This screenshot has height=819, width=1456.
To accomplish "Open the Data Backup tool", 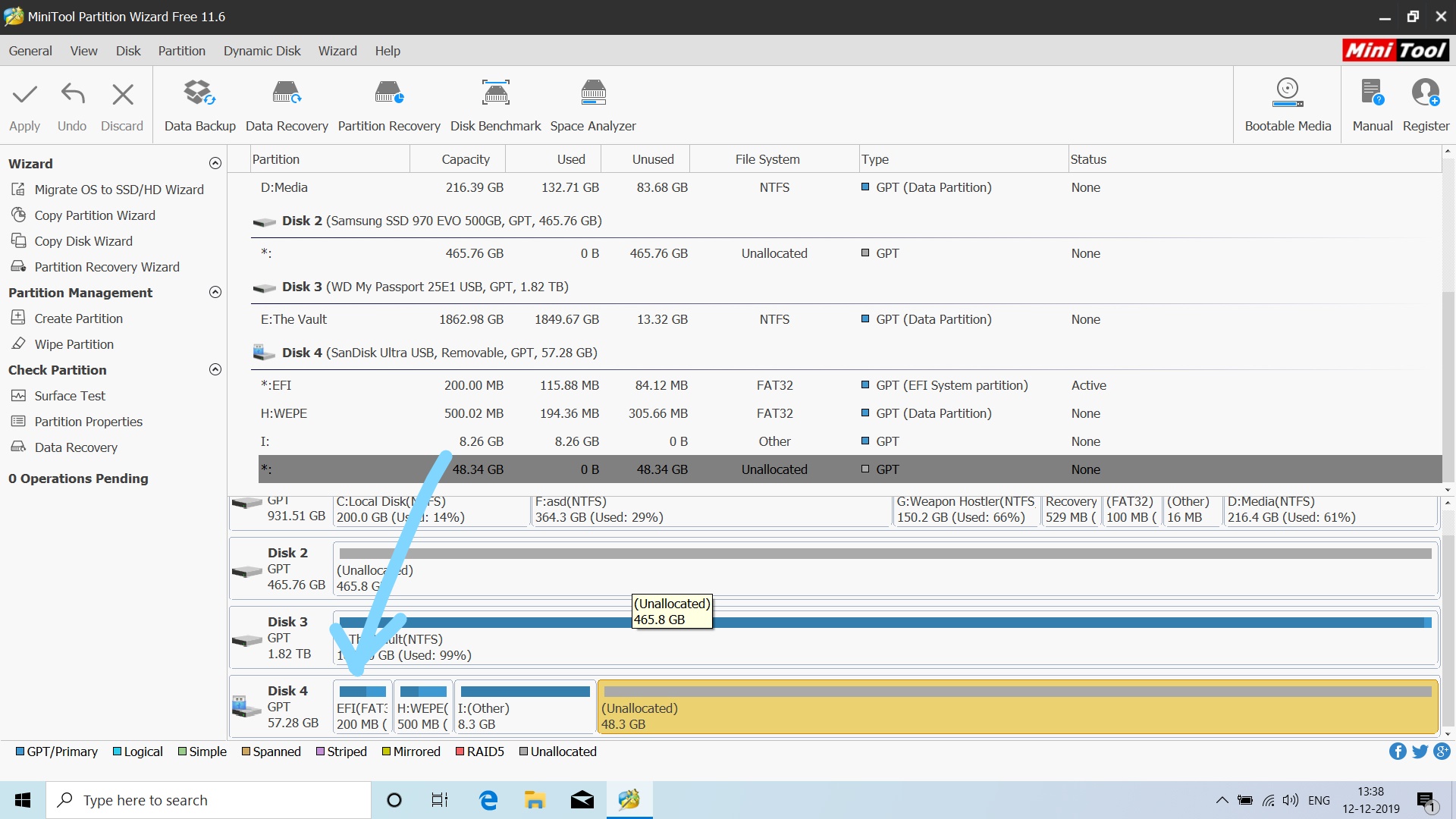I will pyautogui.click(x=200, y=106).
